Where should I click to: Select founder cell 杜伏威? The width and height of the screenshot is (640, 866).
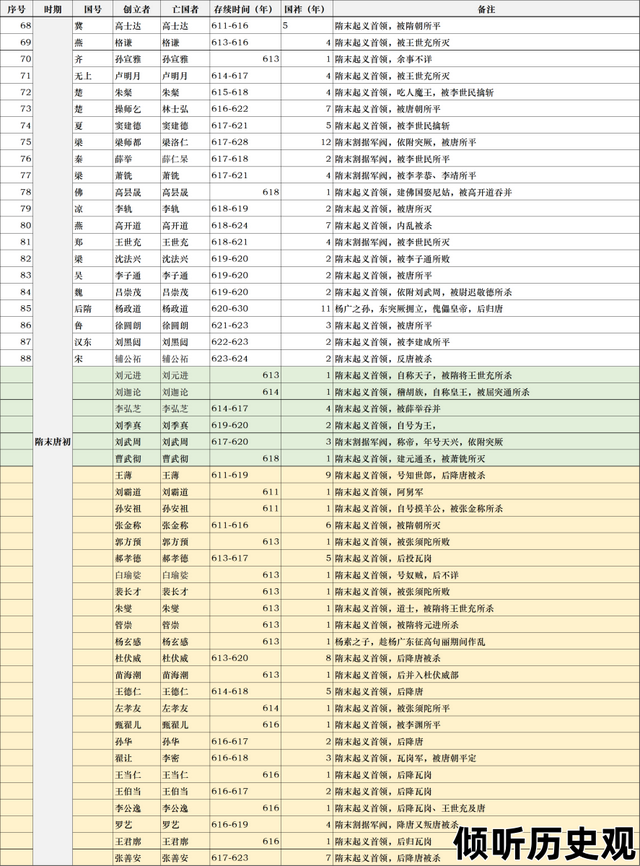pos(136,658)
